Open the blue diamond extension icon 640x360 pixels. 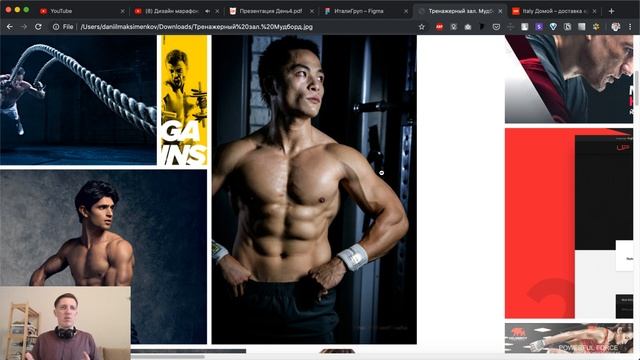(553, 27)
